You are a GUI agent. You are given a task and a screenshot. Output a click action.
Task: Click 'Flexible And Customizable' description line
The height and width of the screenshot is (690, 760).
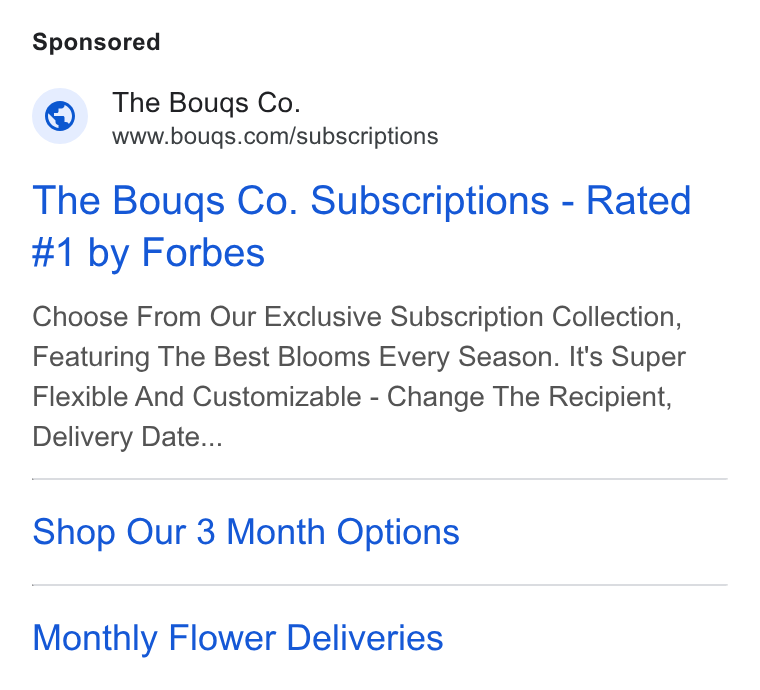click(x=352, y=397)
